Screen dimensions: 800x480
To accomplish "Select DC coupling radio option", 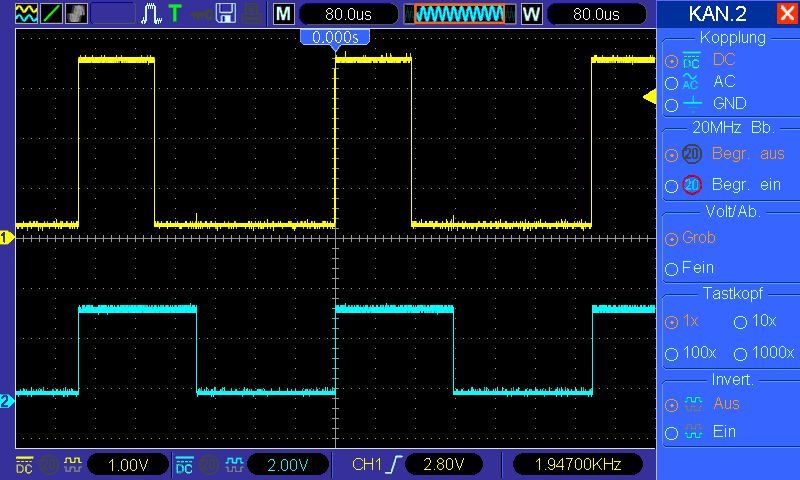I will (x=671, y=60).
